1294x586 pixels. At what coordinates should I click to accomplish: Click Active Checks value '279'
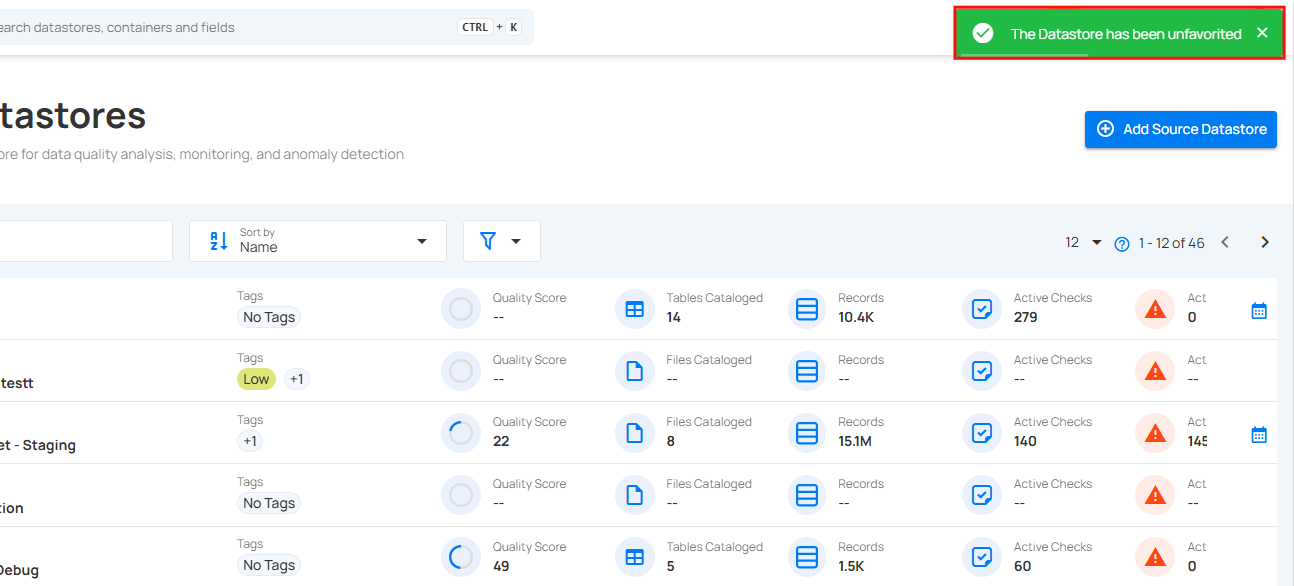coord(1025,317)
